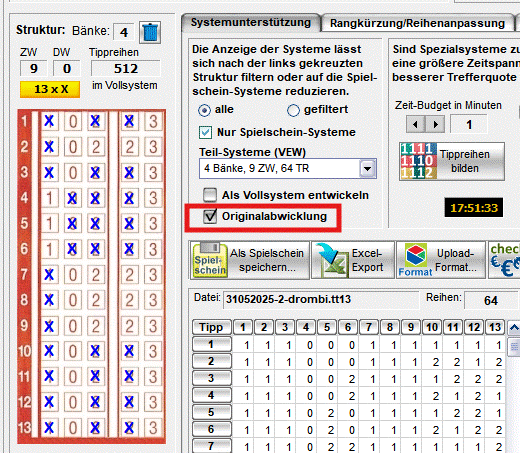This screenshot has height=453, width=520.
Task: Click the Datei filename field
Action: (321, 299)
